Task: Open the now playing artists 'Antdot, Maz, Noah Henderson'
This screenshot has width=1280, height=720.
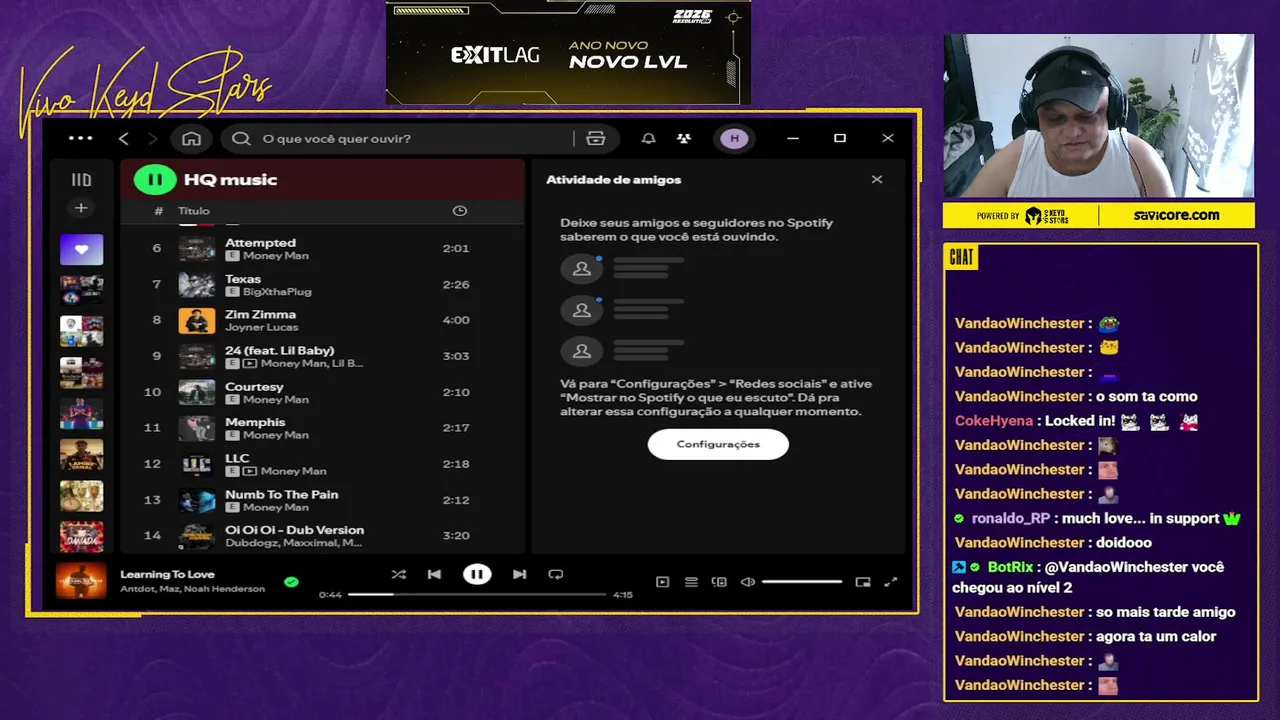Action: click(192, 589)
